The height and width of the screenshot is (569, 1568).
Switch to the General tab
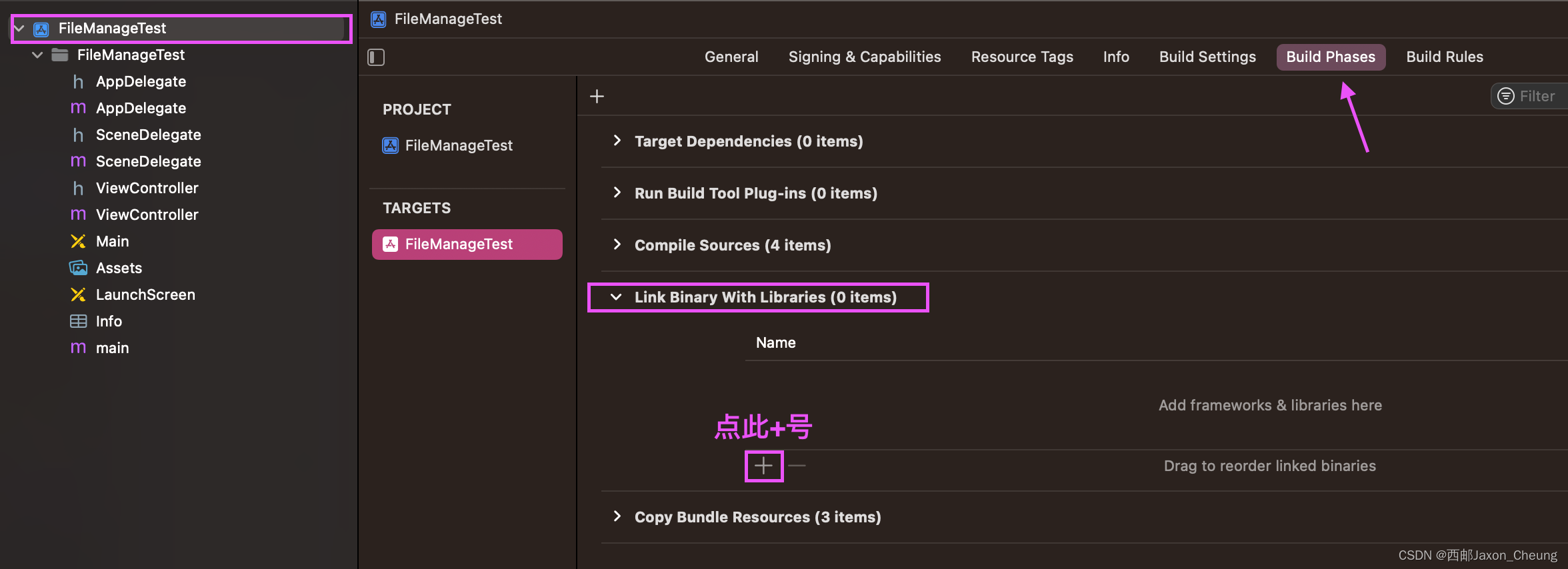731,57
